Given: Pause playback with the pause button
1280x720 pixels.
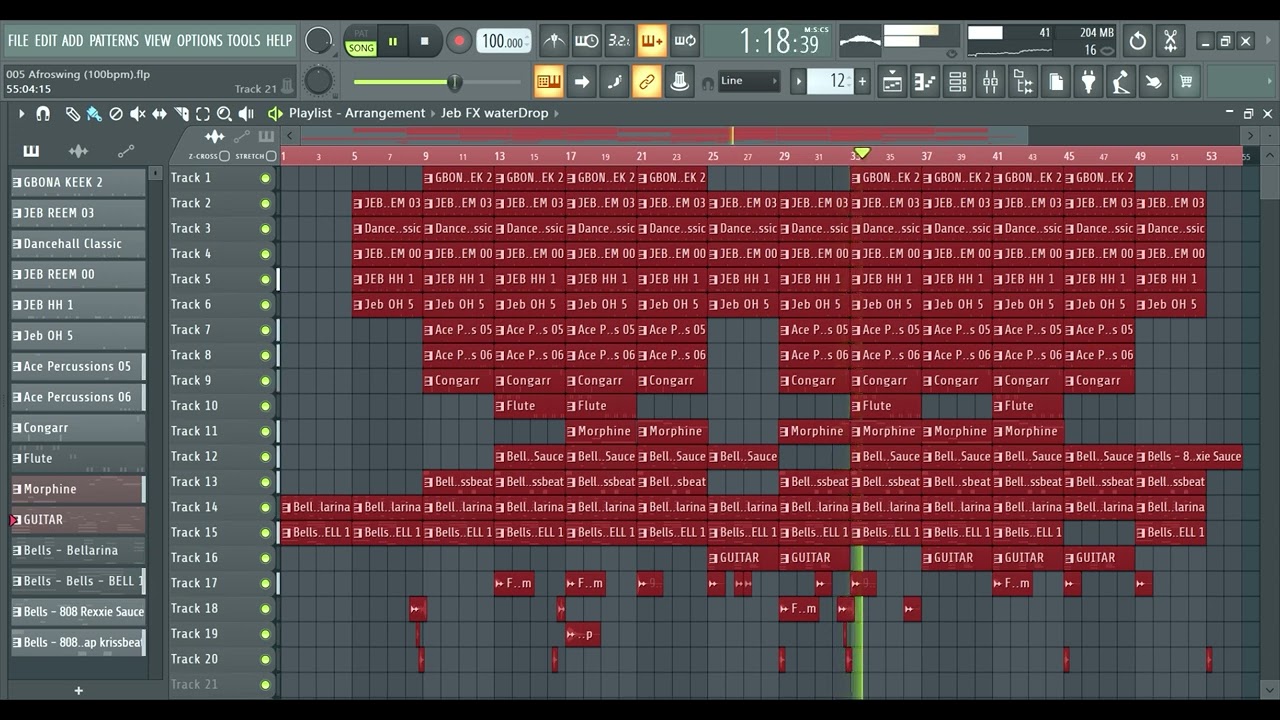Looking at the screenshot, I should tap(393, 41).
